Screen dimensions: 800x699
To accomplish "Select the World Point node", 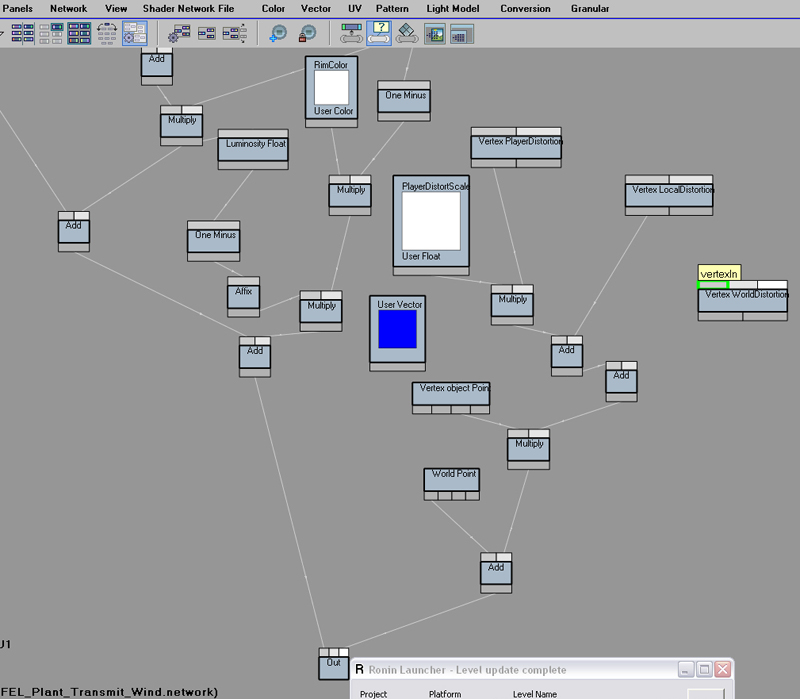I will 452,484.
